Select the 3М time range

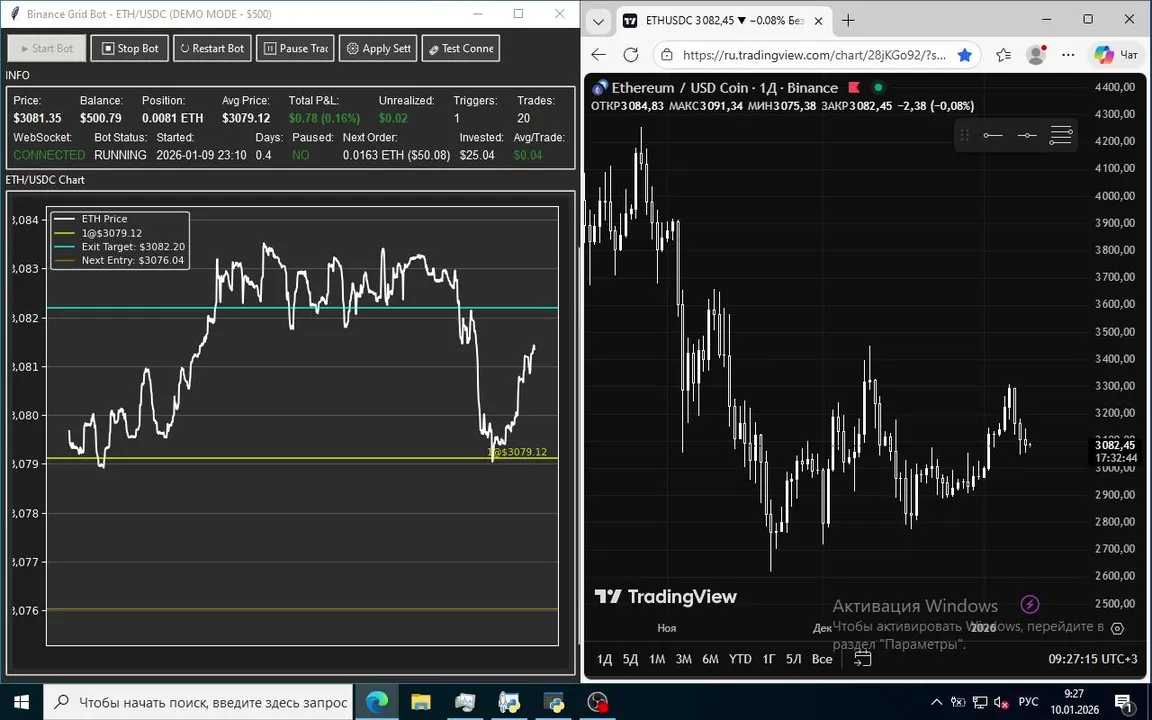click(x=683, y=659)
